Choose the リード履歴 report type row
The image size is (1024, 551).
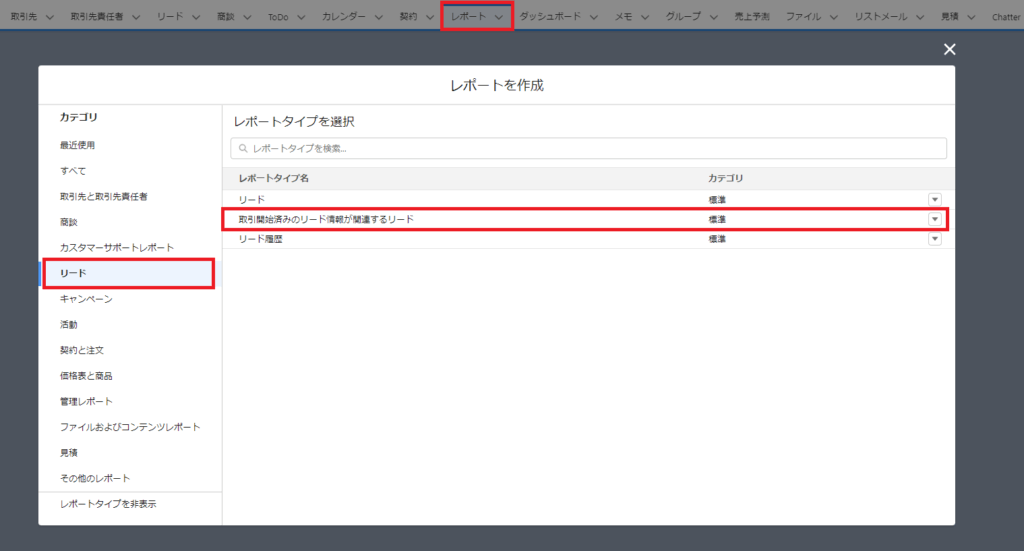tap(588, 239)
